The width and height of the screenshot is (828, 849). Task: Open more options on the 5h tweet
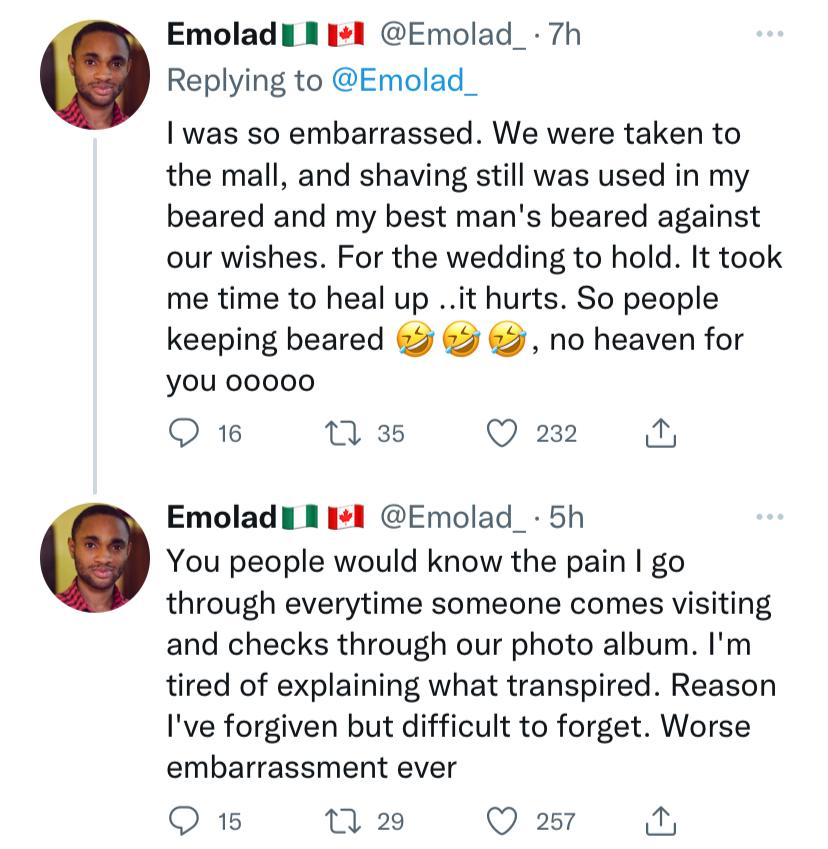(x=770, y=517)
